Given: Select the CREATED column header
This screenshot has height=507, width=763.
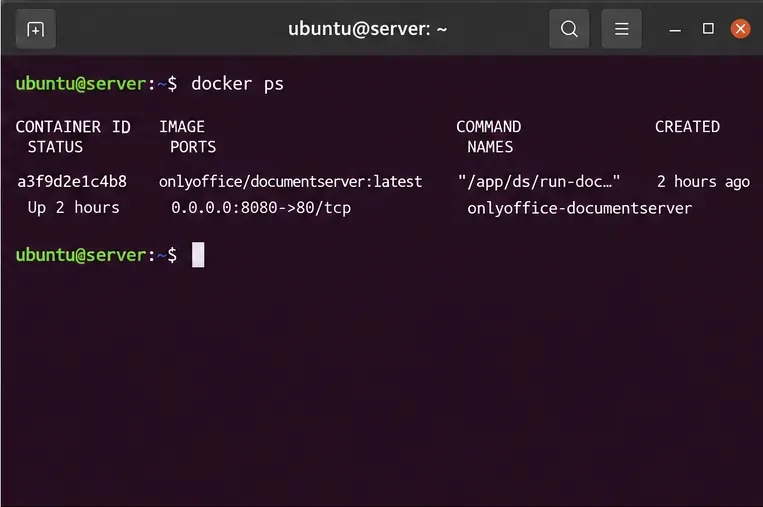Looking at the screenshot, I should point(687,127).
